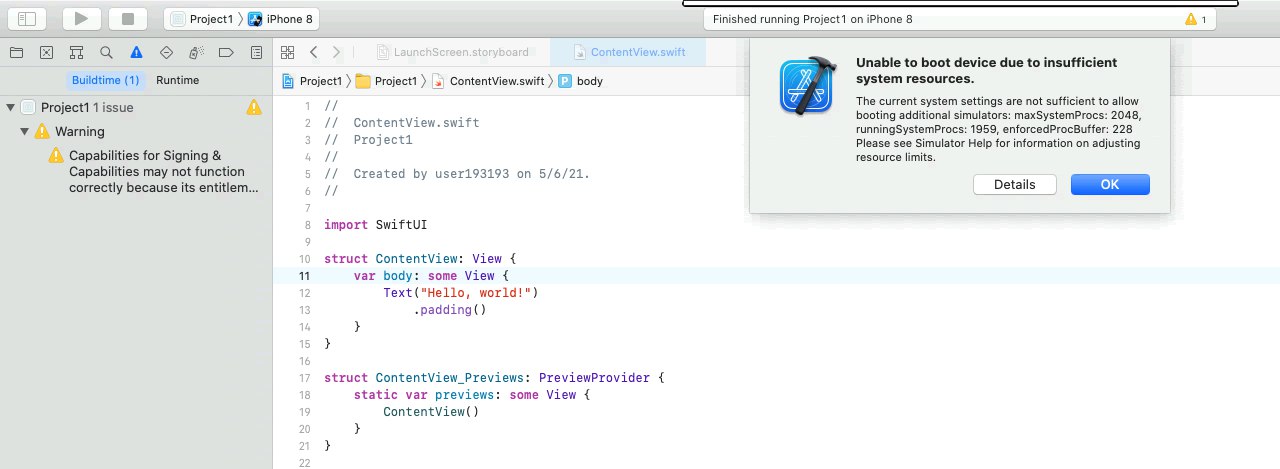1280x469 pixels.
Task: Collapse the Warning group
Action: click(x=26, y=131)
